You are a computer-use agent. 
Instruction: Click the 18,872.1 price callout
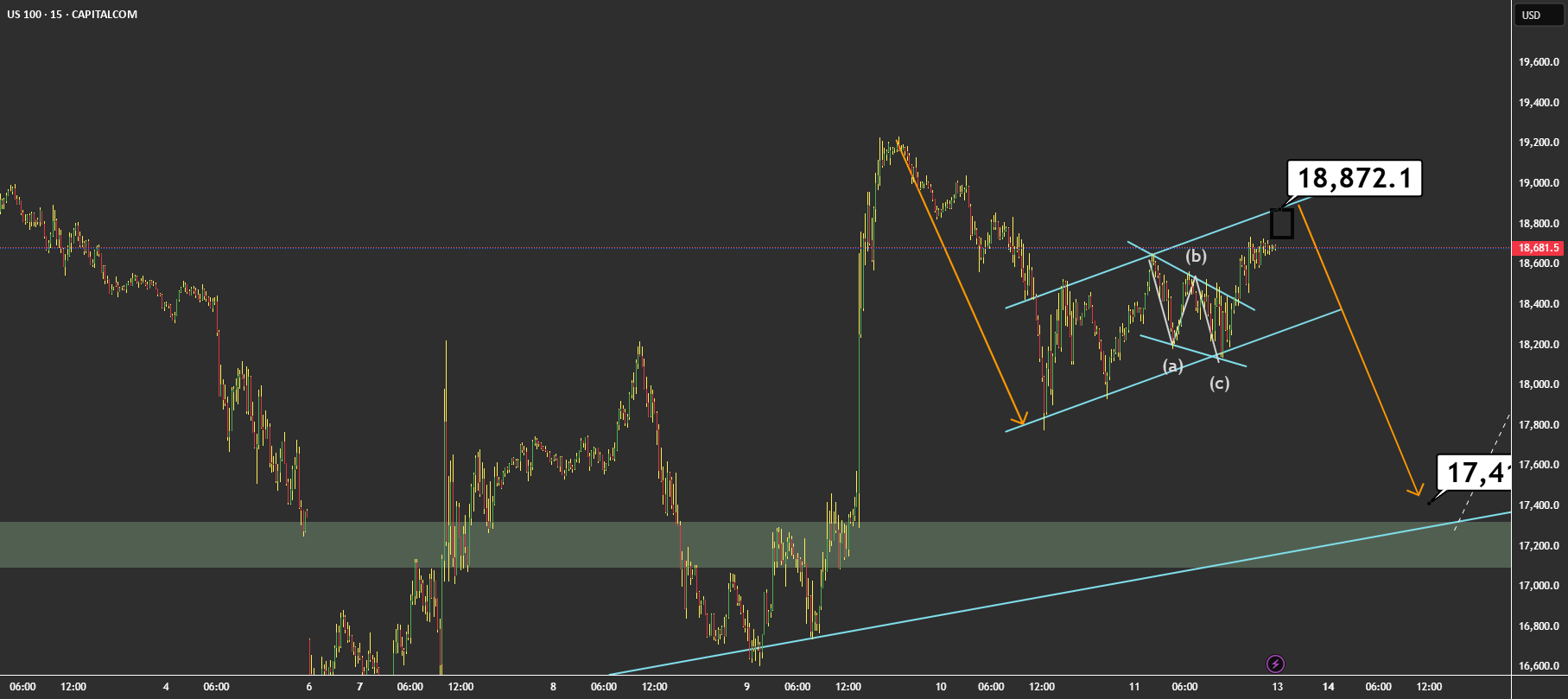point(1354,178)
